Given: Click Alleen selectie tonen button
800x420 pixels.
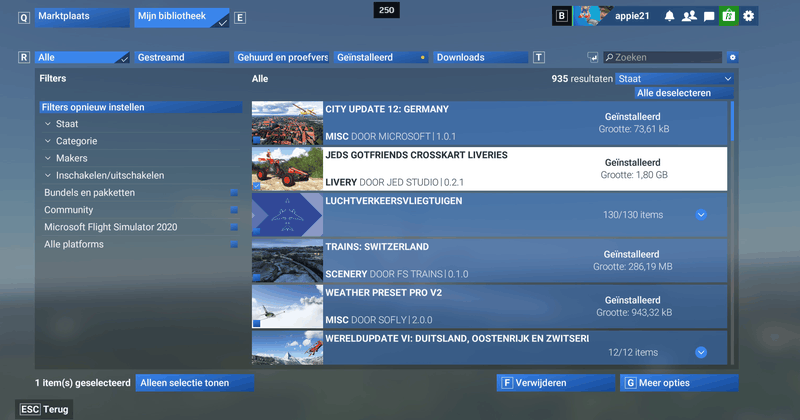Looking at the screenshot, I should click(195, 383).
